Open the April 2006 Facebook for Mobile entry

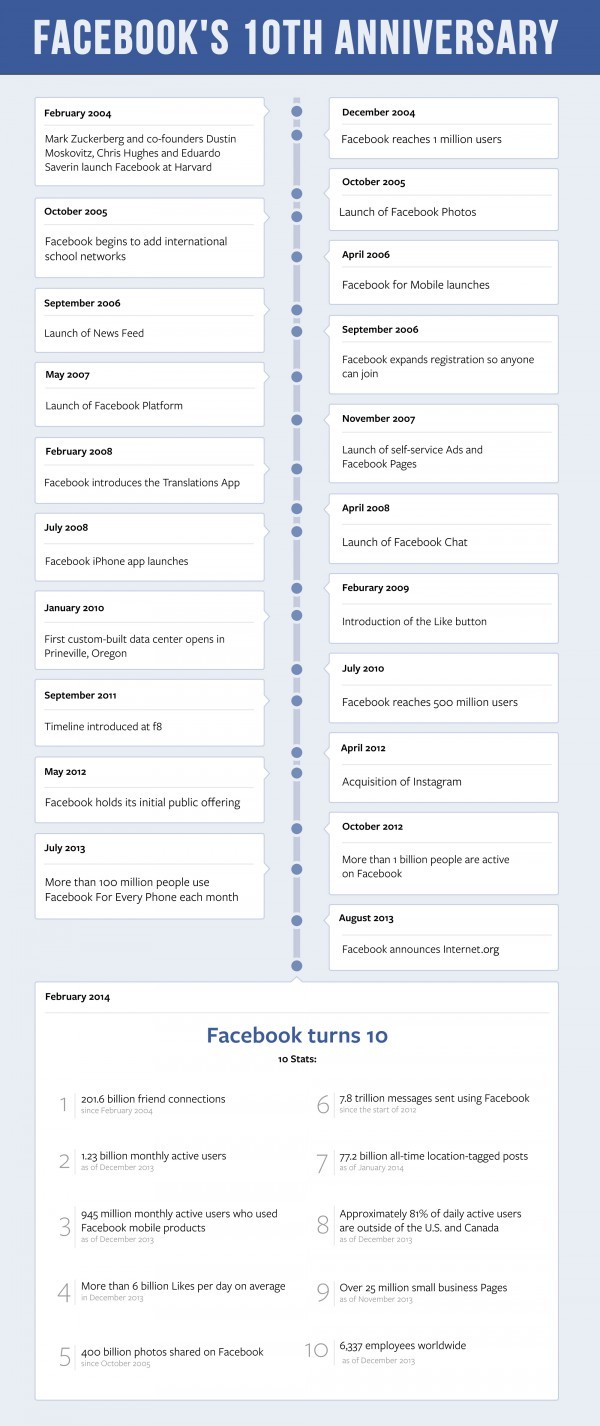click(444, 272)
